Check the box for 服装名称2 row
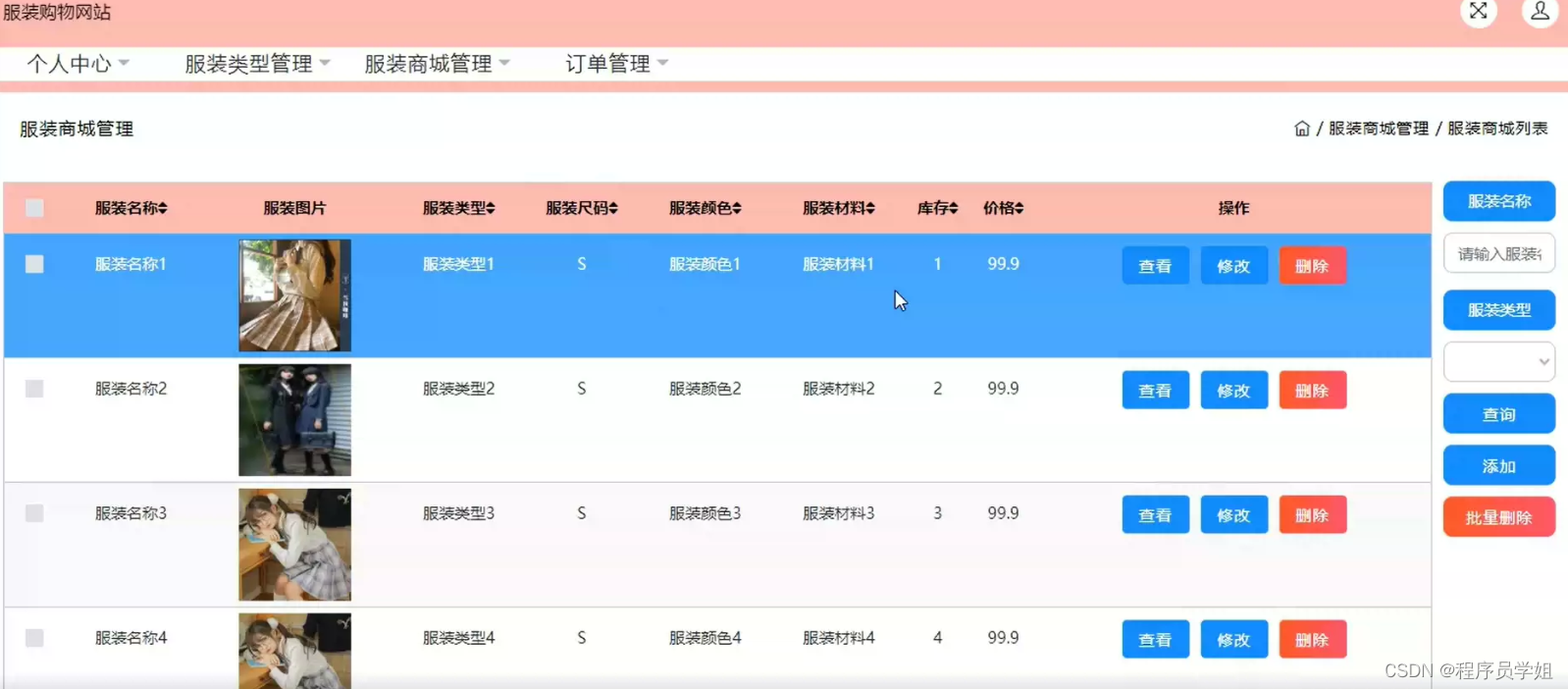This screenshot has width=1568, height=689. click(34, 389)
